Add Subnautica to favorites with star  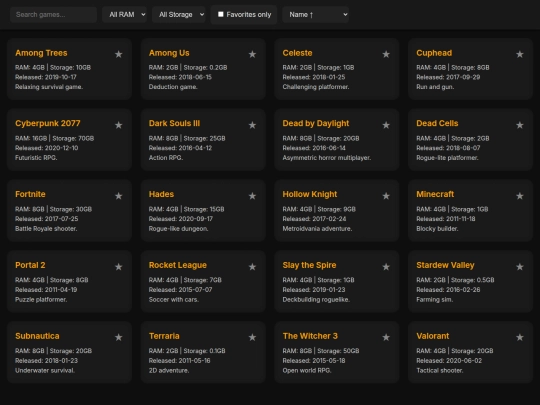(x=118, y=337)
